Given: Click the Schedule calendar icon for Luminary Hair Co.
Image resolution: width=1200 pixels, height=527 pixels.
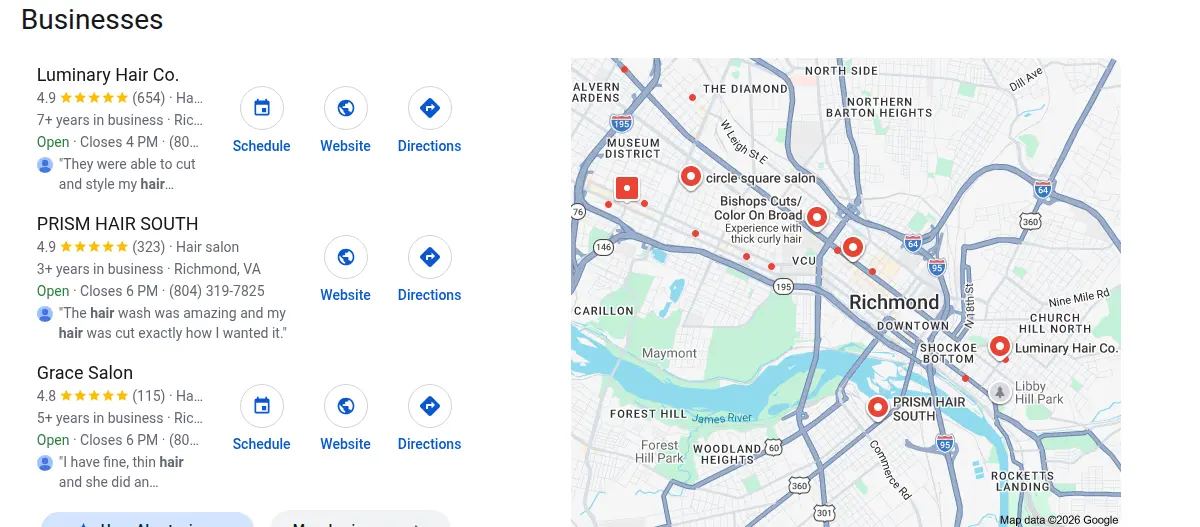Looking at the screenshot, I should point(262,108).
